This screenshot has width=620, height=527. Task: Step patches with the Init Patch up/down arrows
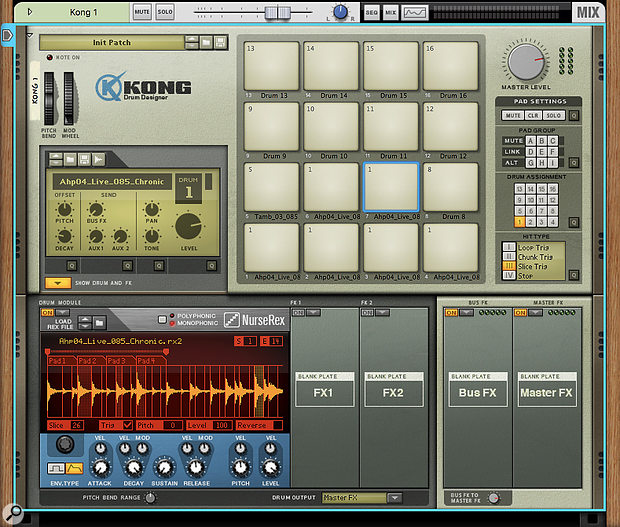click(x=191, y=42)
